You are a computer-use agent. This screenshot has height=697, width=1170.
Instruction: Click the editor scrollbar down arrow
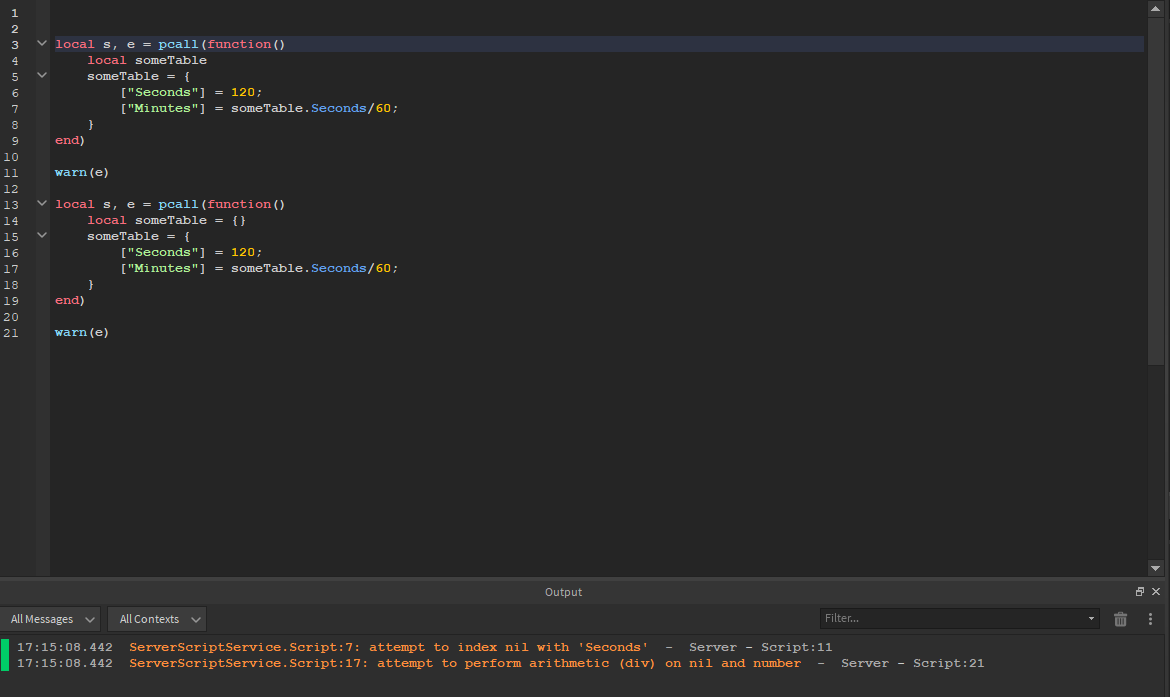[1157, 566]
